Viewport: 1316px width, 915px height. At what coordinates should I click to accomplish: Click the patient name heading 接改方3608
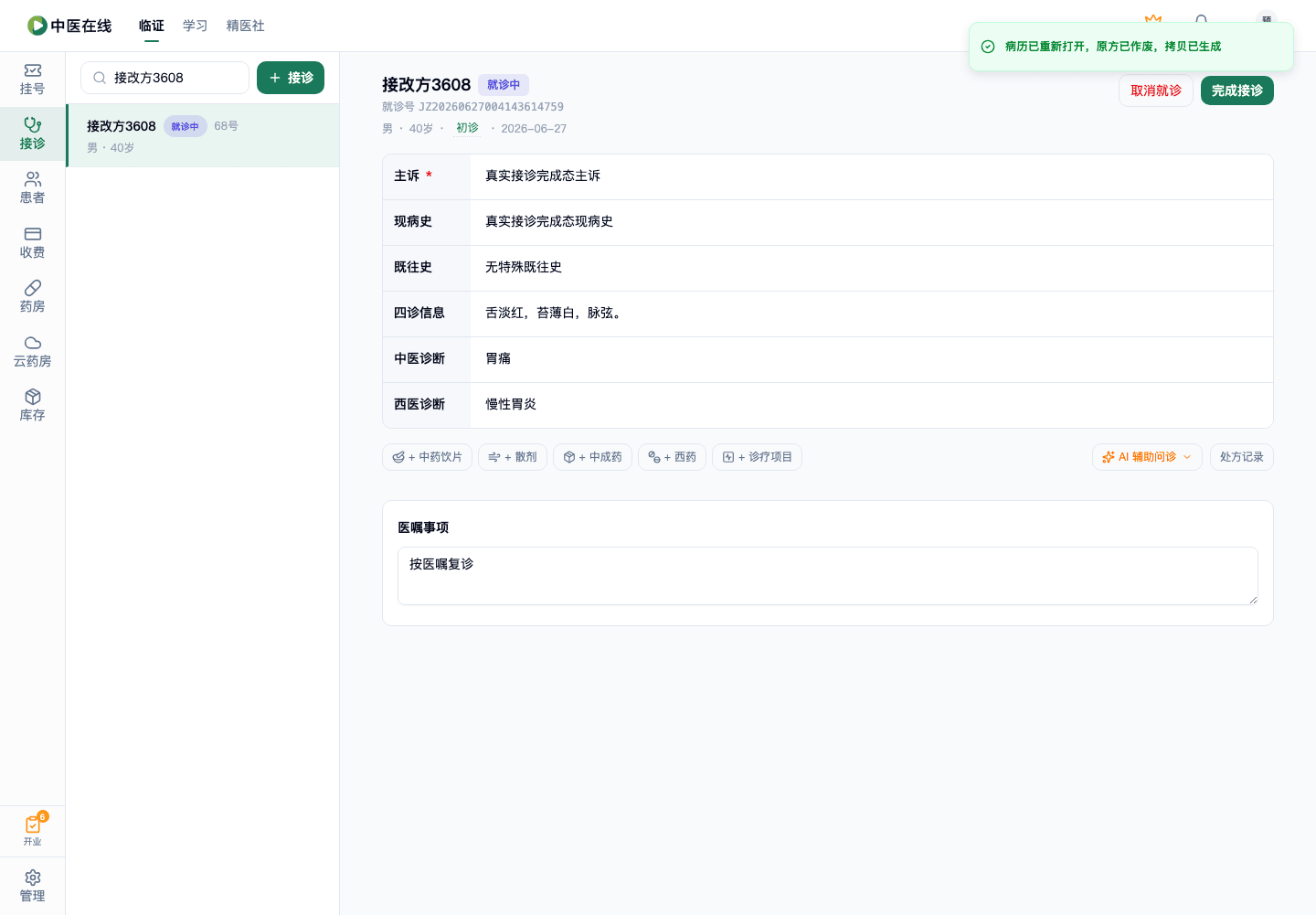pyautogui.click(x=427, y=85)
